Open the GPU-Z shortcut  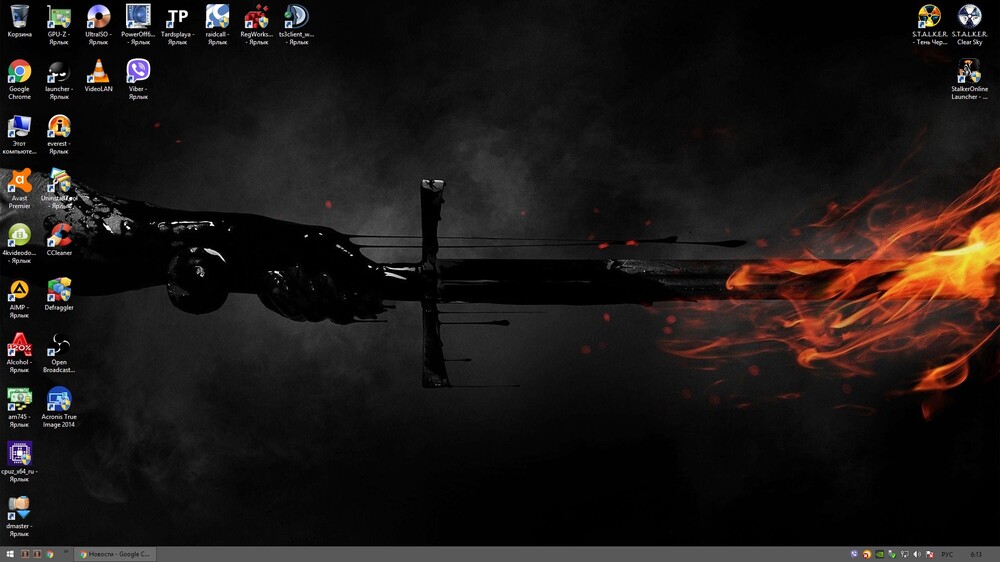[x=59, y=17]
